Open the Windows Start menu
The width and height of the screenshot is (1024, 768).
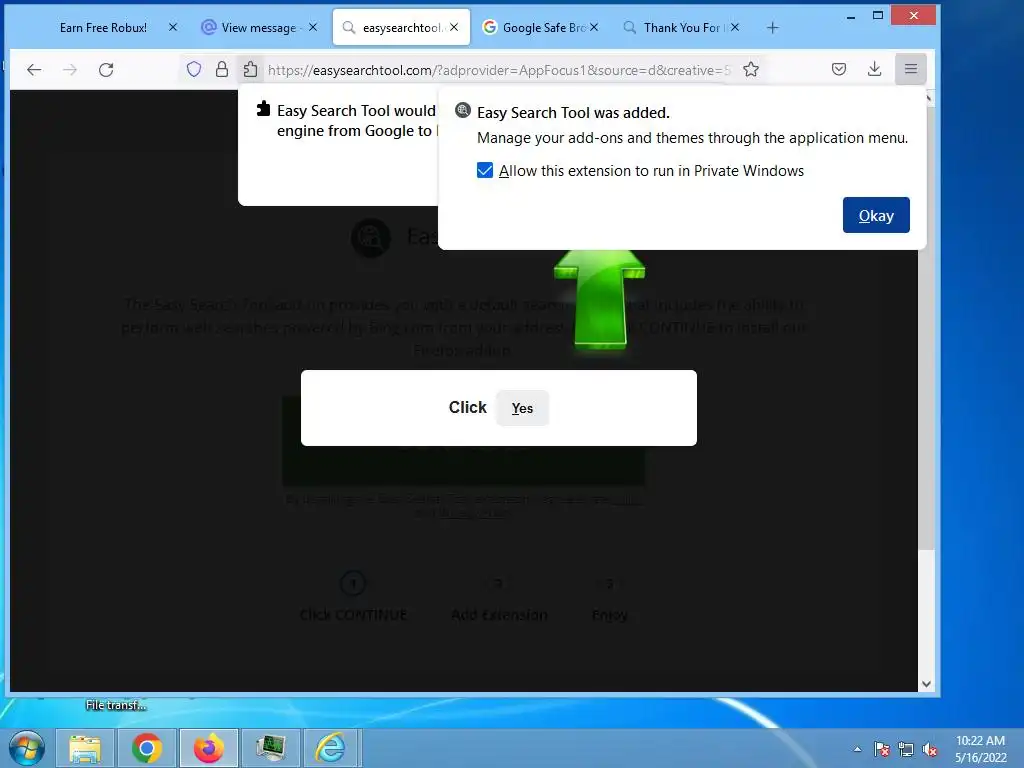[27, 748]
